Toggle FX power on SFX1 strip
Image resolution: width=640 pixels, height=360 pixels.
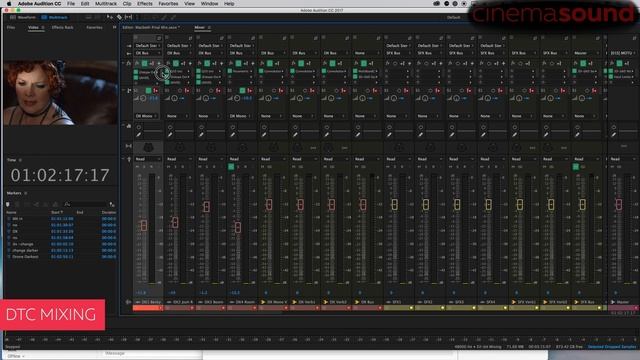395,63
